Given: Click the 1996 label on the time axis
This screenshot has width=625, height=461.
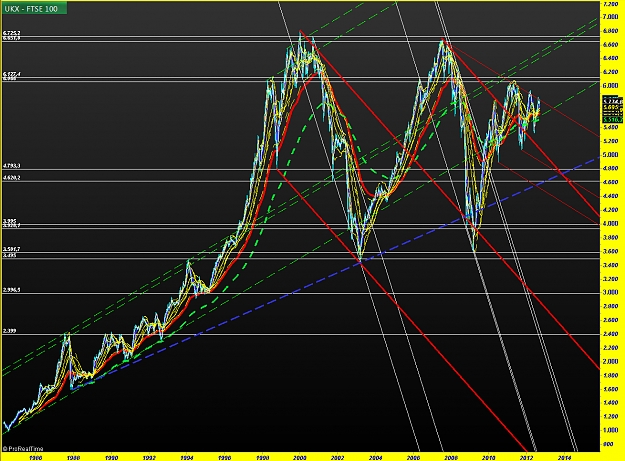Looking at the screenshot, I should tap(224, 458).
